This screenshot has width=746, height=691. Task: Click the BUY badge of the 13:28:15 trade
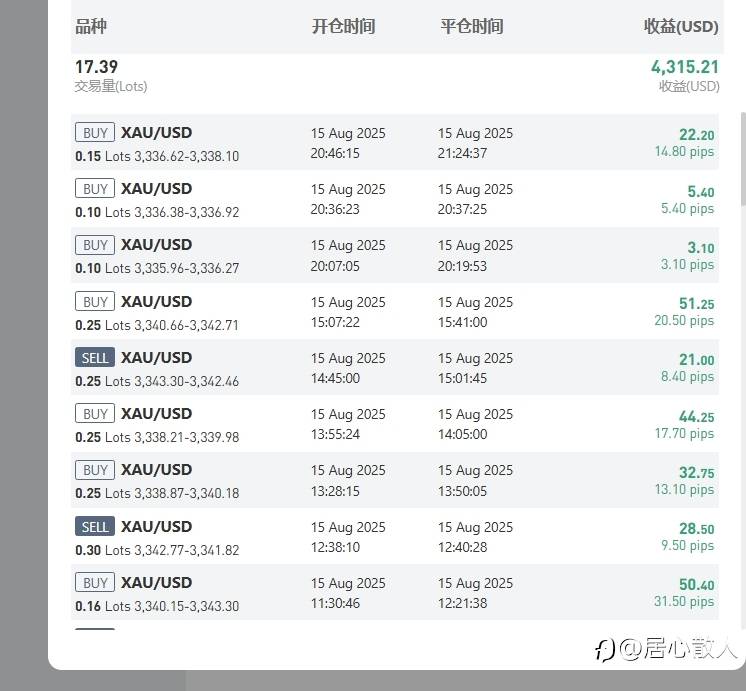click(95, 470)
